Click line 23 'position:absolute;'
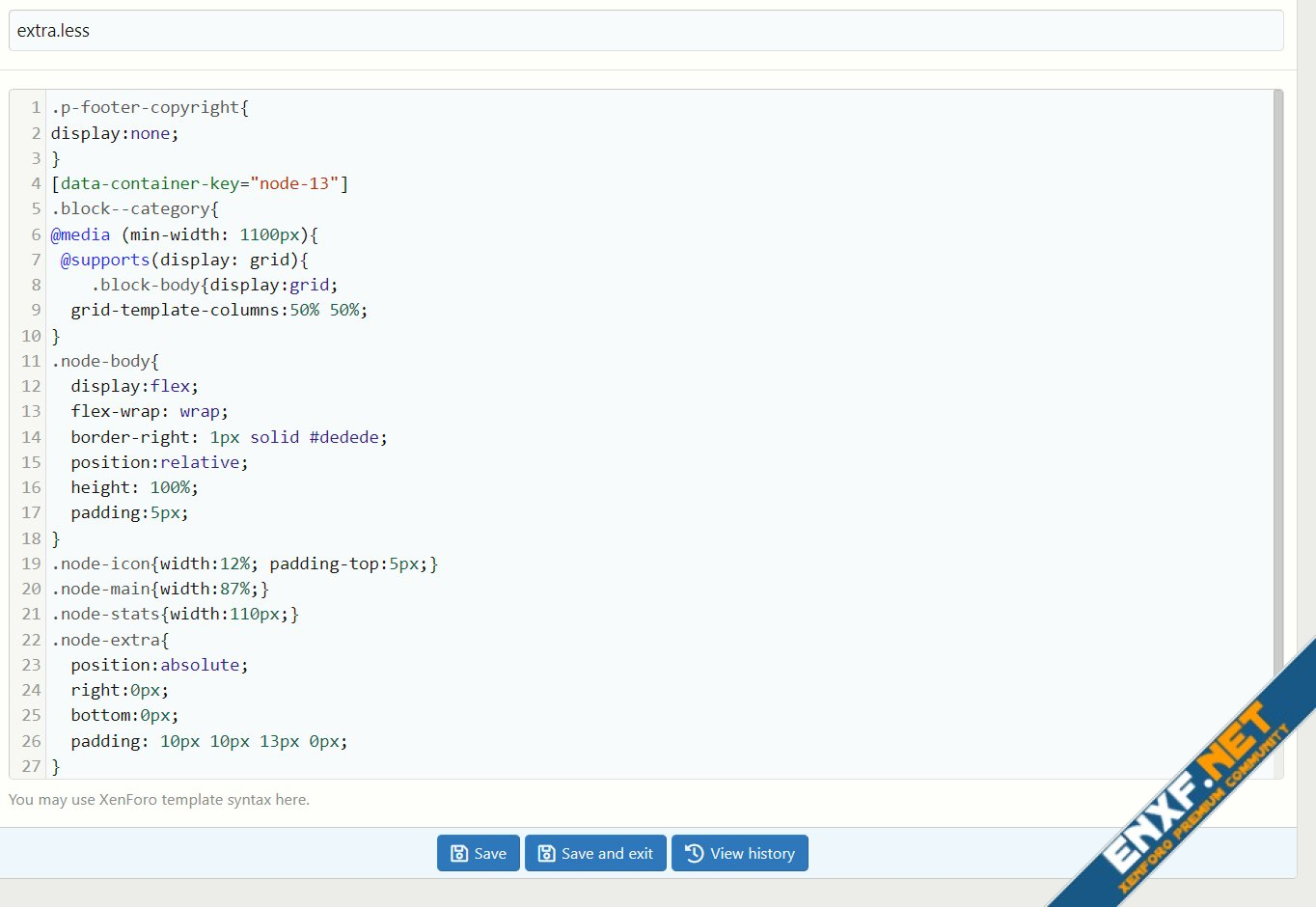This screenshot has width=1316, height=907. (x=159, y=665)
